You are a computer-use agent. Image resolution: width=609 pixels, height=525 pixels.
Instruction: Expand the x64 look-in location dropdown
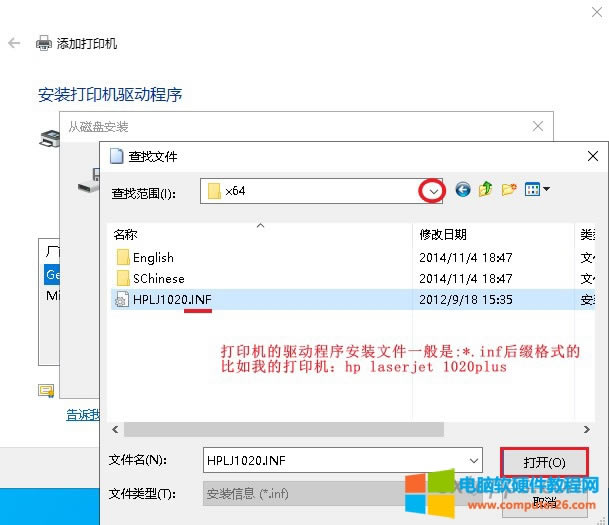tap(433, 191)
